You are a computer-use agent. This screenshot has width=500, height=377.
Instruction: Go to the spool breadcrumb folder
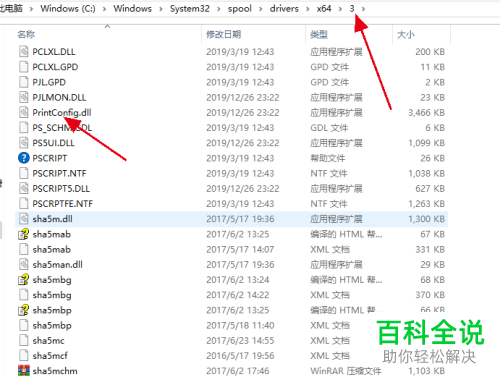tap(239, 9)
